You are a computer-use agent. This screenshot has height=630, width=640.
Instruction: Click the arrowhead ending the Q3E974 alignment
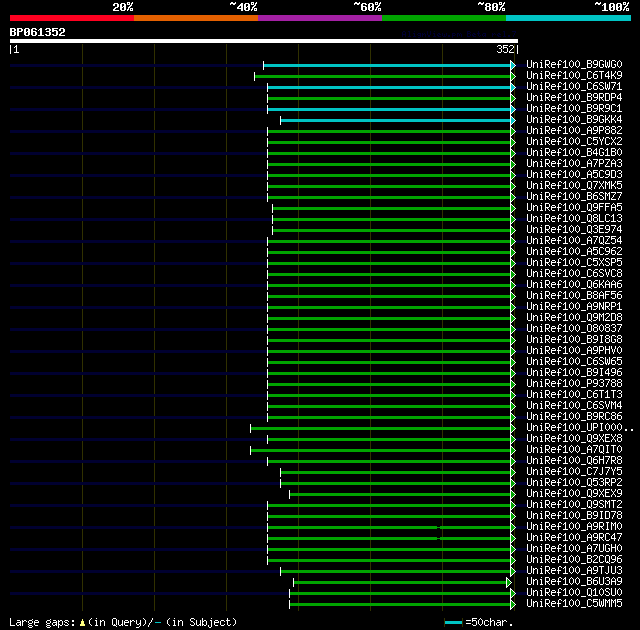[513, 231]
